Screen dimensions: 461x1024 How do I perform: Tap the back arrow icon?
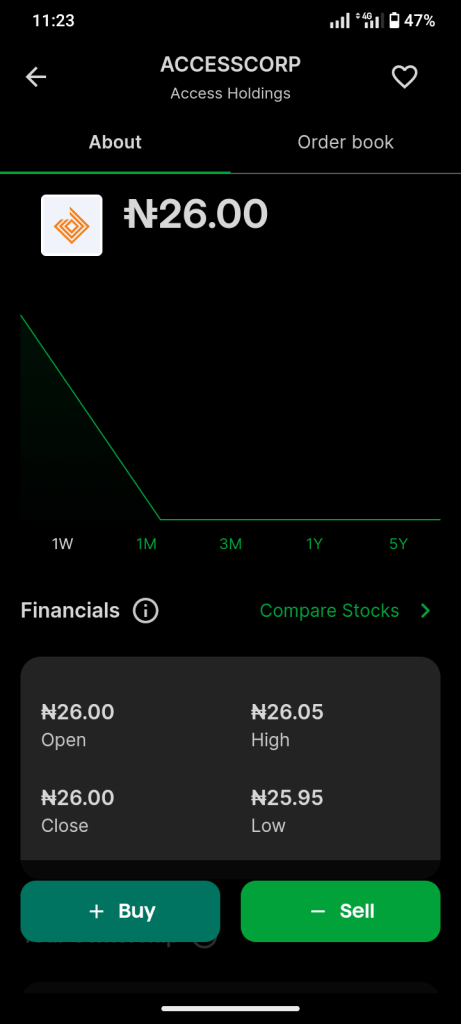(x=36, y=77)
